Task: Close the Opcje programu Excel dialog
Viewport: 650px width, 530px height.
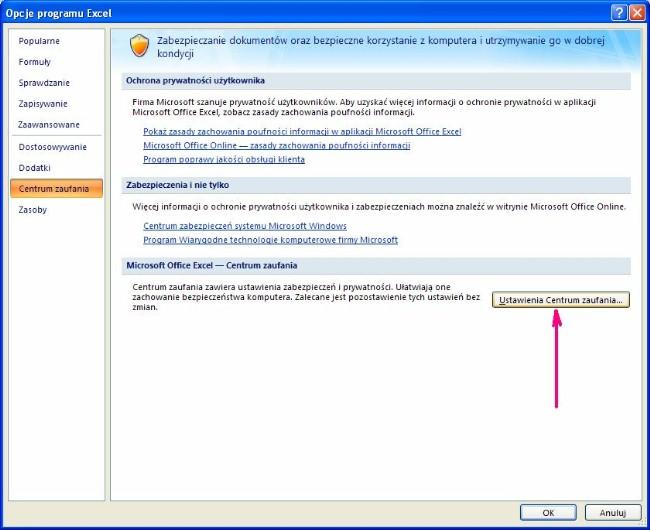Action: point(637,13)
